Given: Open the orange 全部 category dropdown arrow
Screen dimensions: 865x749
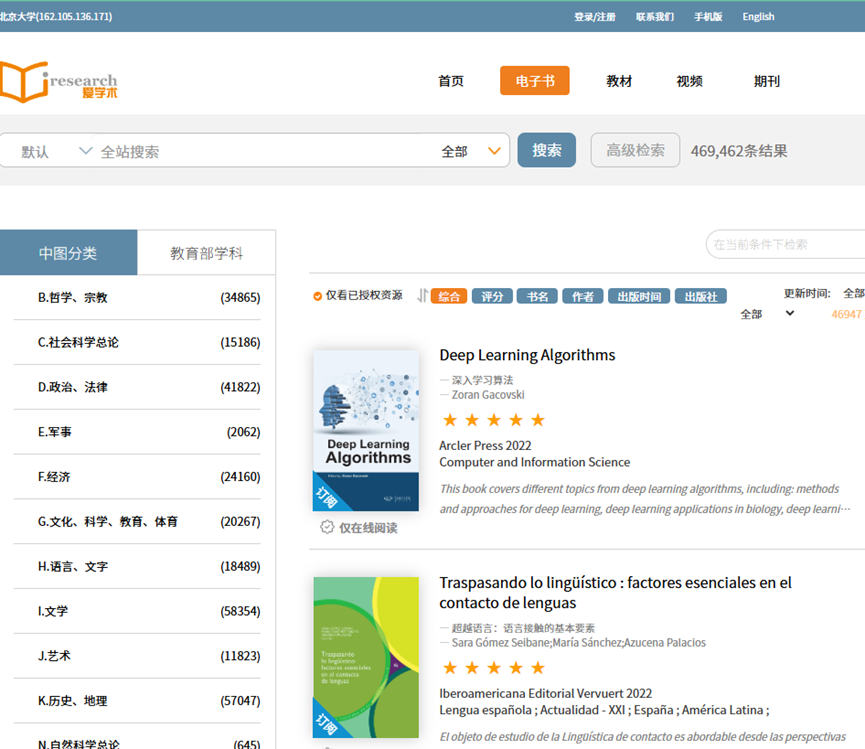Looking at the screenshot, I should coord(494,151).
